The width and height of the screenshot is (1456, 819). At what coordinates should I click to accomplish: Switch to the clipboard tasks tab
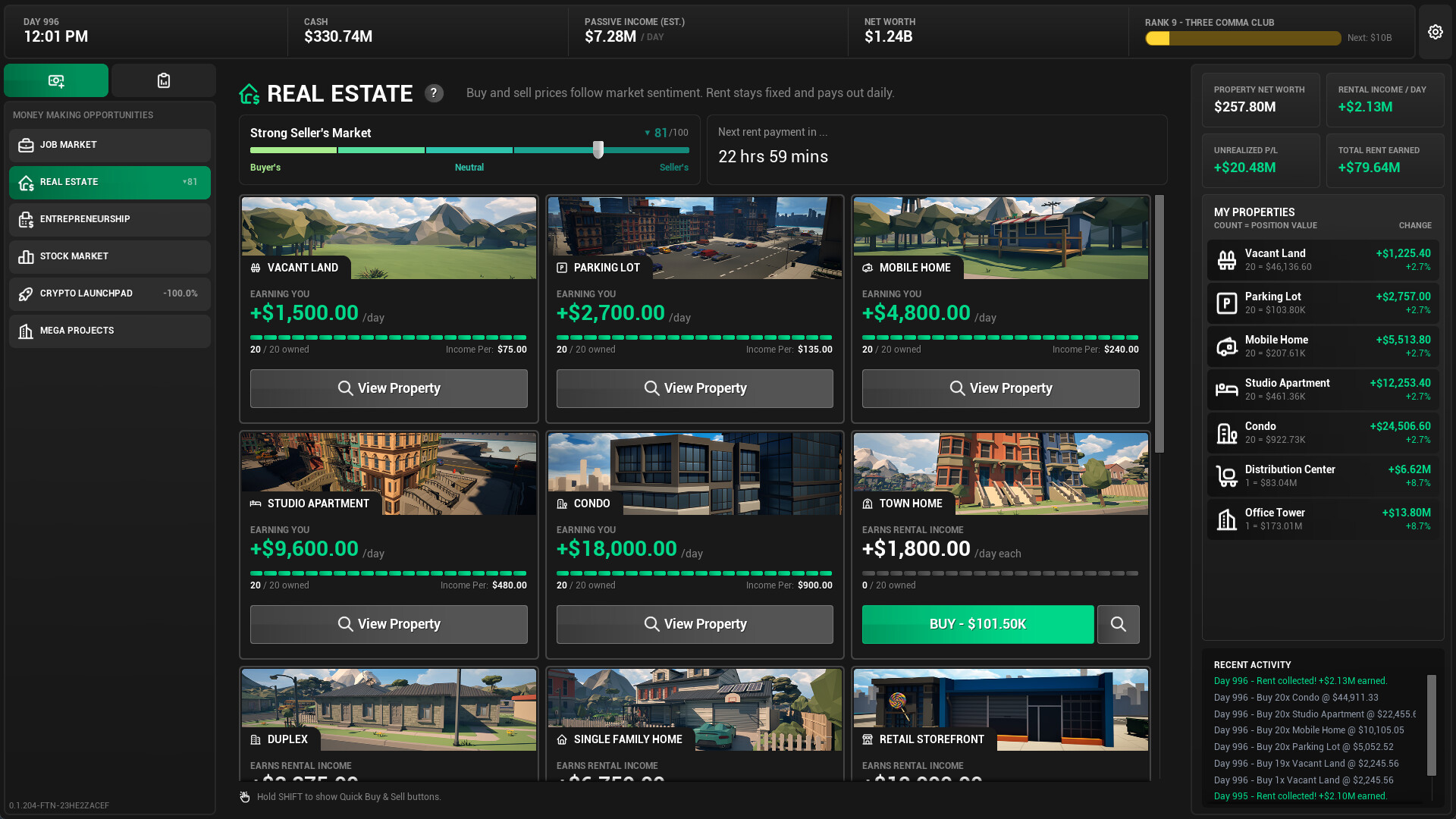click(164, 80)
